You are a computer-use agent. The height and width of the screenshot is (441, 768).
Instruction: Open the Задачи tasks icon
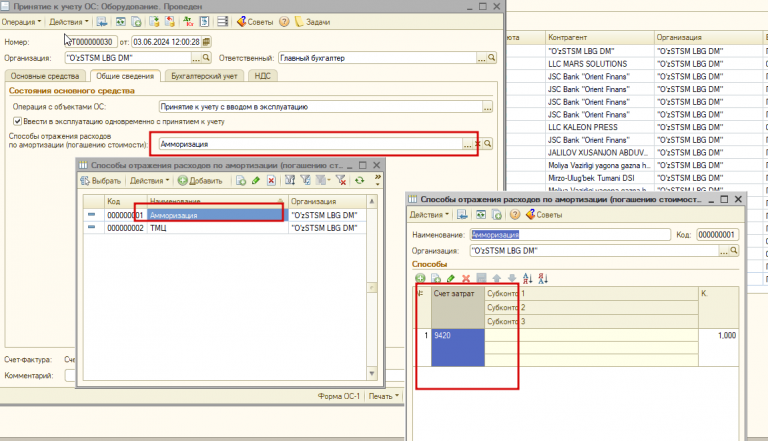pos(301,20)
